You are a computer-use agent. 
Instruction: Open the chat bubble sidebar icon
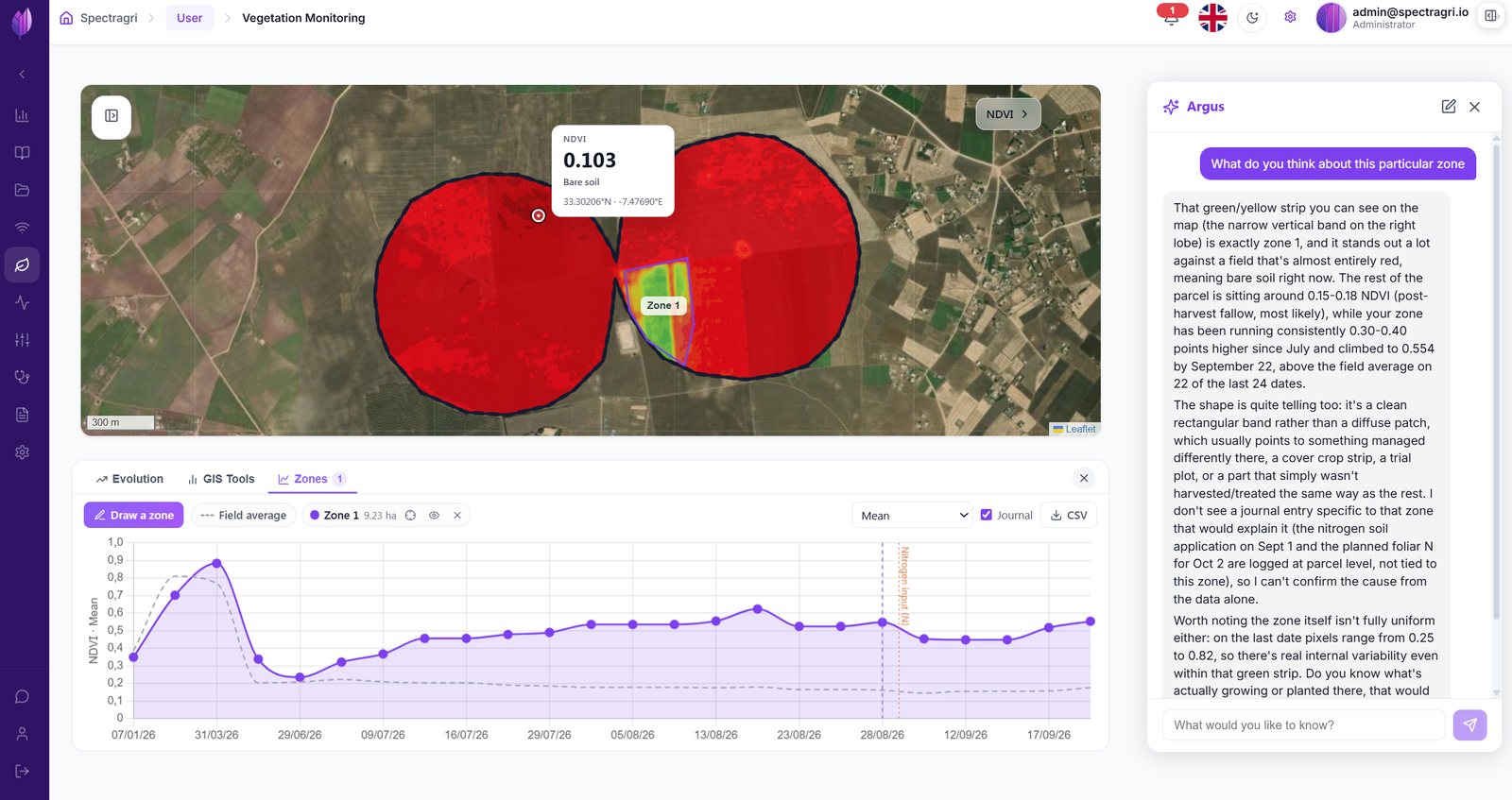pyautogui.click(x=23, y=697)
